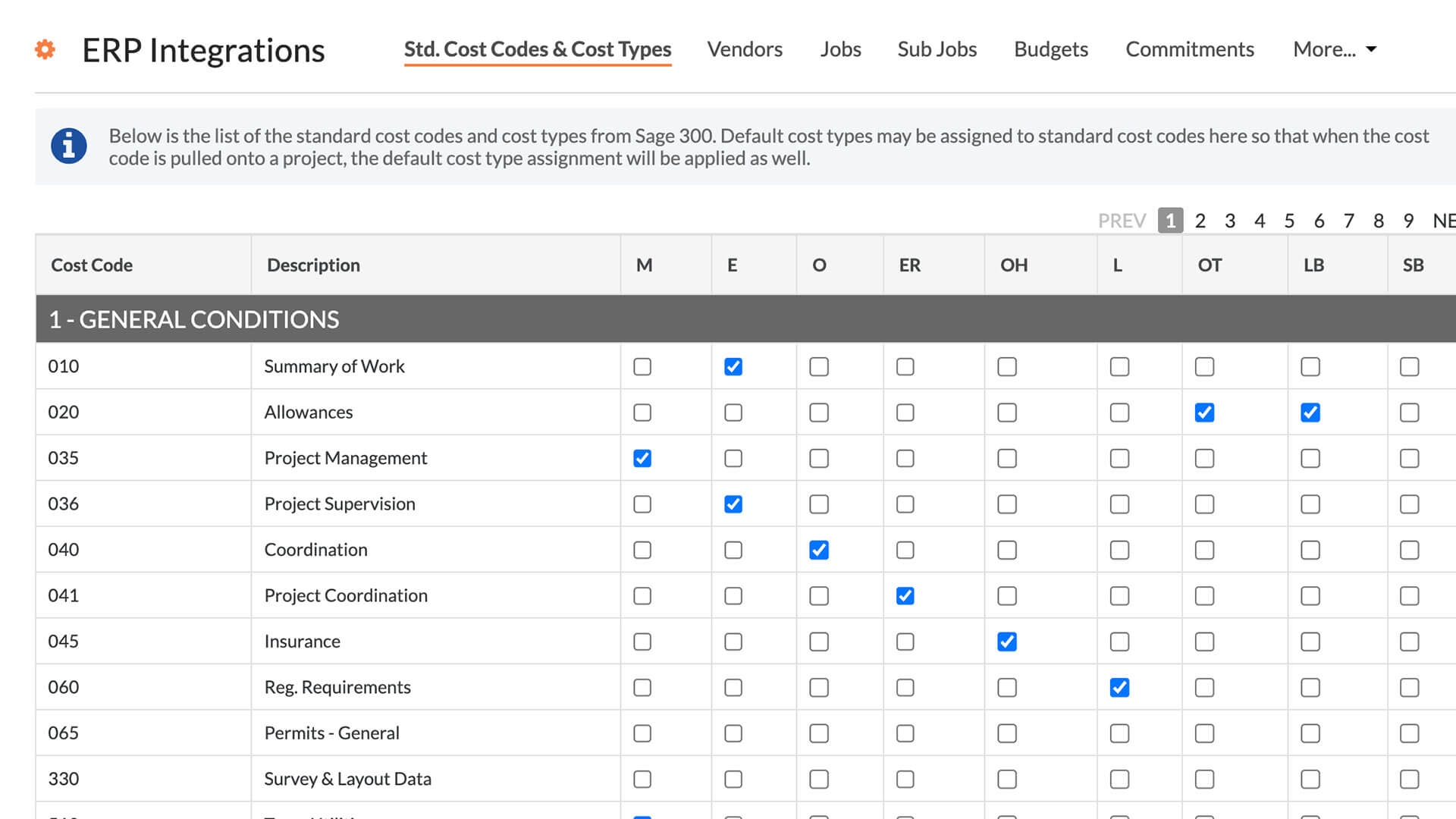
Task: Navigate to page 8 of results
Action: click(1380, 220)
